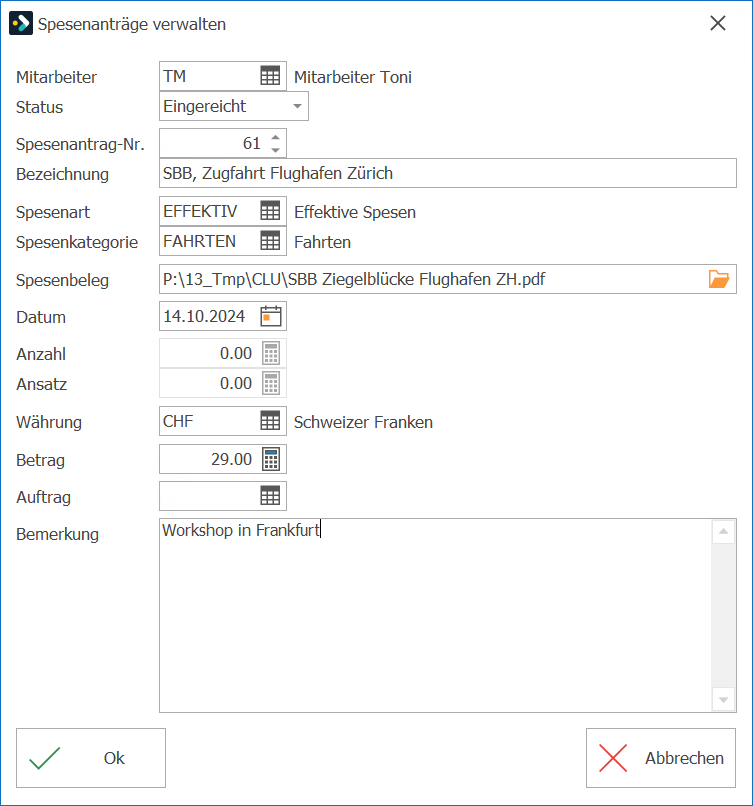753x806 pixels.
Task: Click the application logo in the title bar
Action: pos(21,23)
